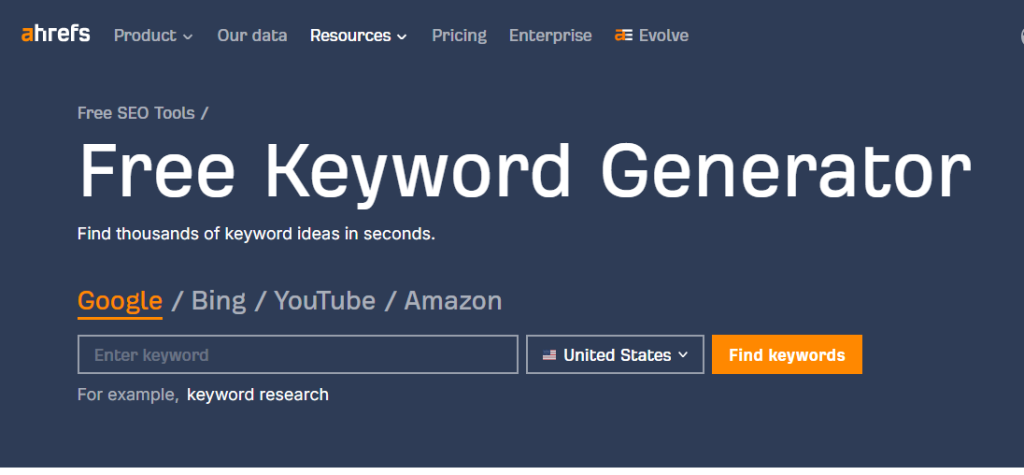This screenshot has width=1024, height=475.
Task: Switch to the YouTube tab
Action: pyautogui.click(x=325, y=300)
